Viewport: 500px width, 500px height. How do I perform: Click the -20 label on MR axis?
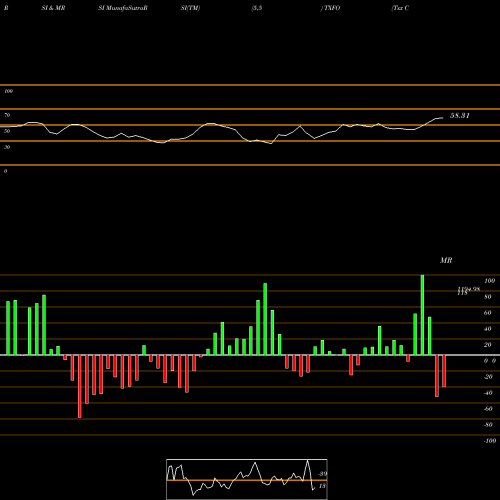[488, 377]
